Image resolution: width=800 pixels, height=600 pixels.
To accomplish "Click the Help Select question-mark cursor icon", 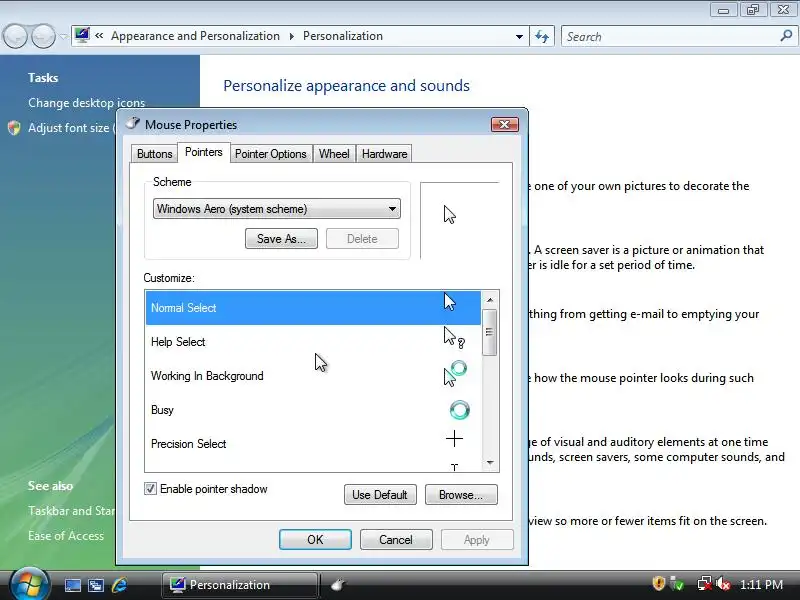I will point(454,338).
